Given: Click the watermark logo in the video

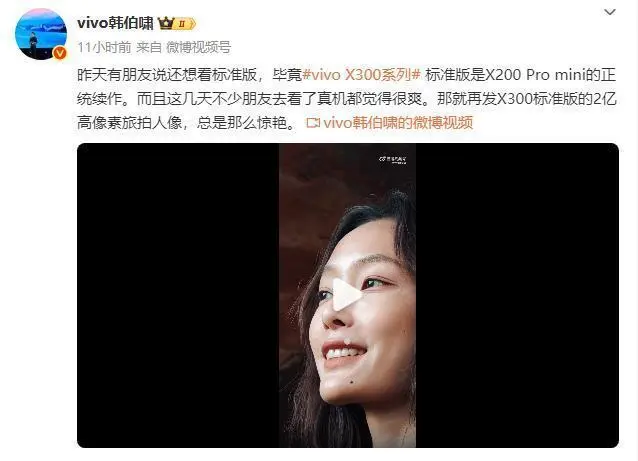Looking at the screenshot, I should click(x=393, y=159).
